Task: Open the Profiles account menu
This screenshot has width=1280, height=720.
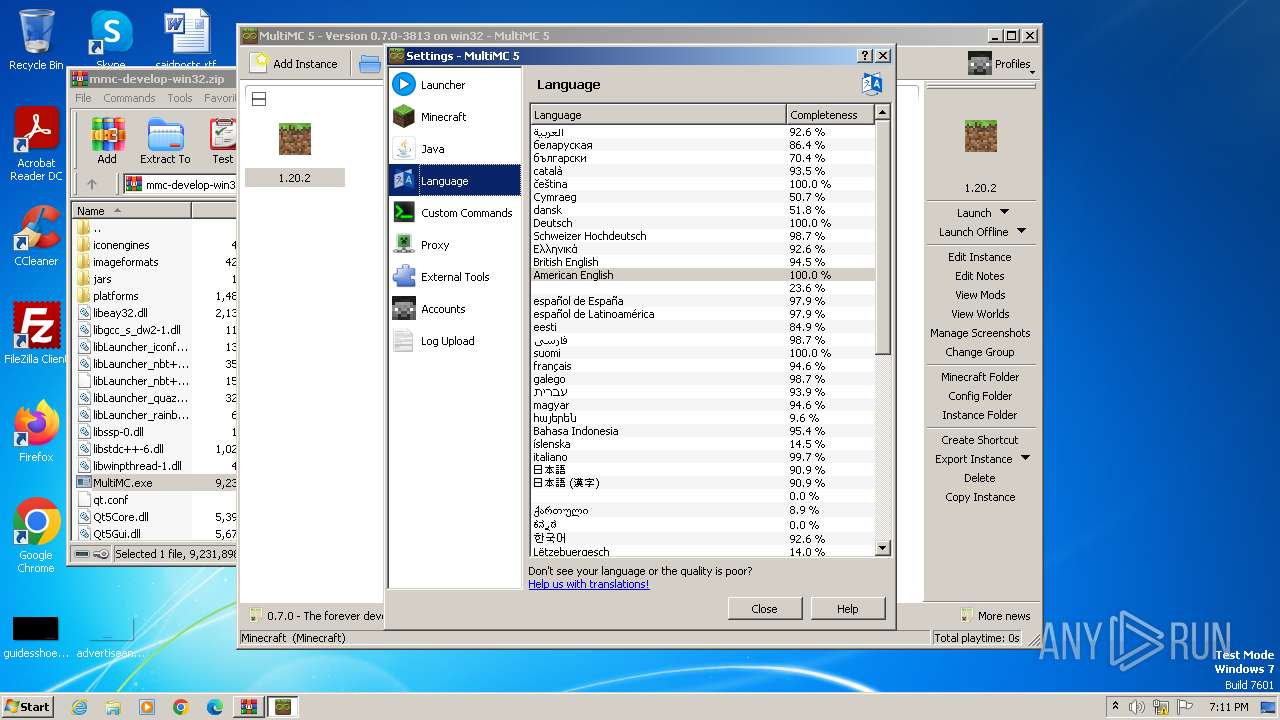Action: point(1001,64)
